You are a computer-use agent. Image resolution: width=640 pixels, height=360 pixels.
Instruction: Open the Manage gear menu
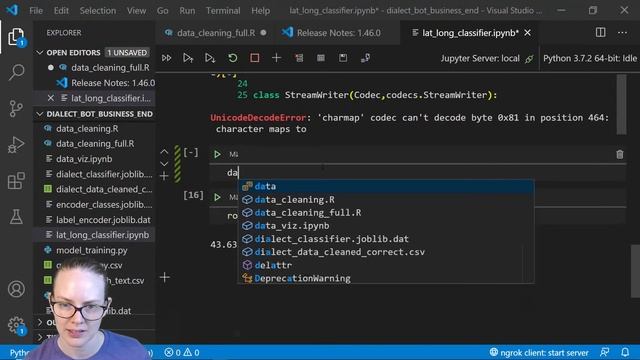pyautogui.click(x=16, y=325)
